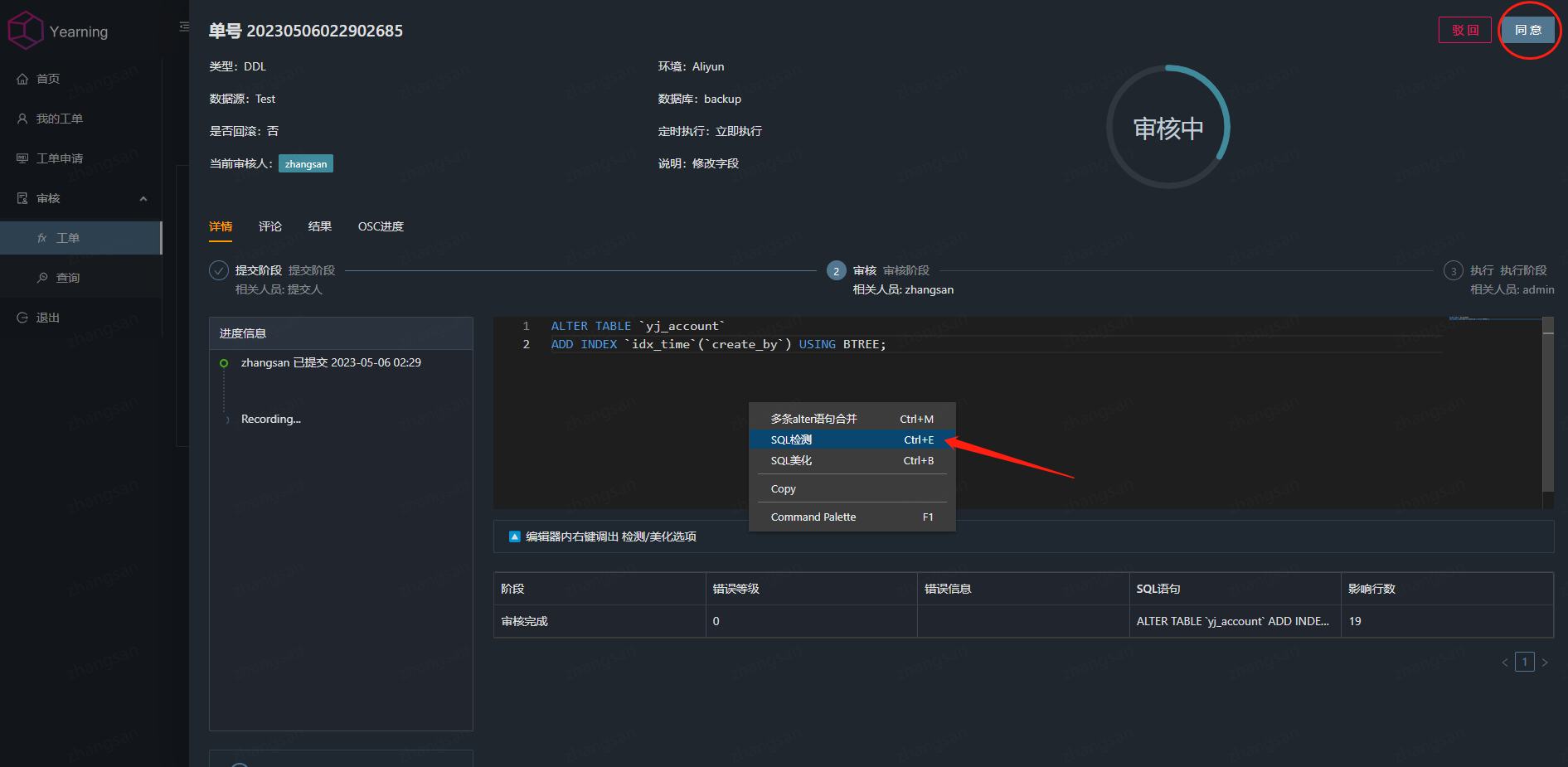The width and height of the screenshot is (1568, 767).
Task: Click the 审核中 progress circle
Action: 1168,127
